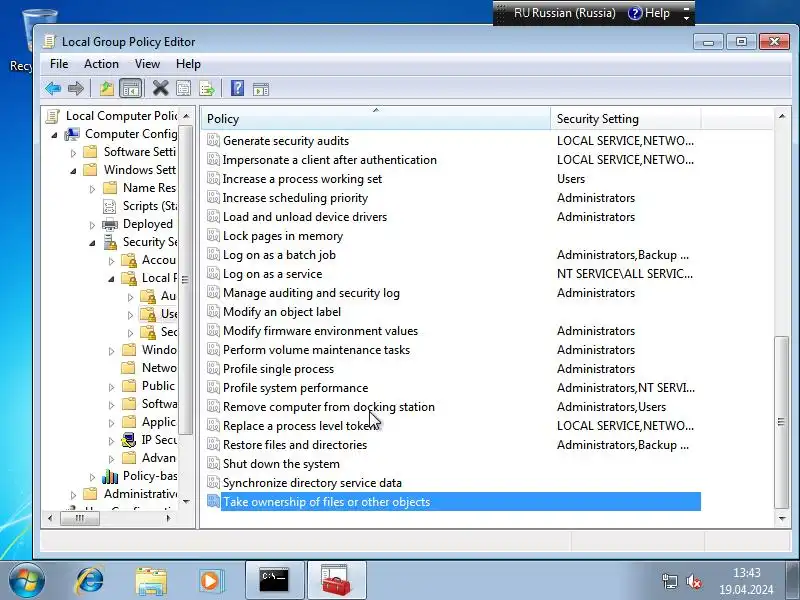Open language bar options arrow
800x600 pixels.
tap(686, 17)
